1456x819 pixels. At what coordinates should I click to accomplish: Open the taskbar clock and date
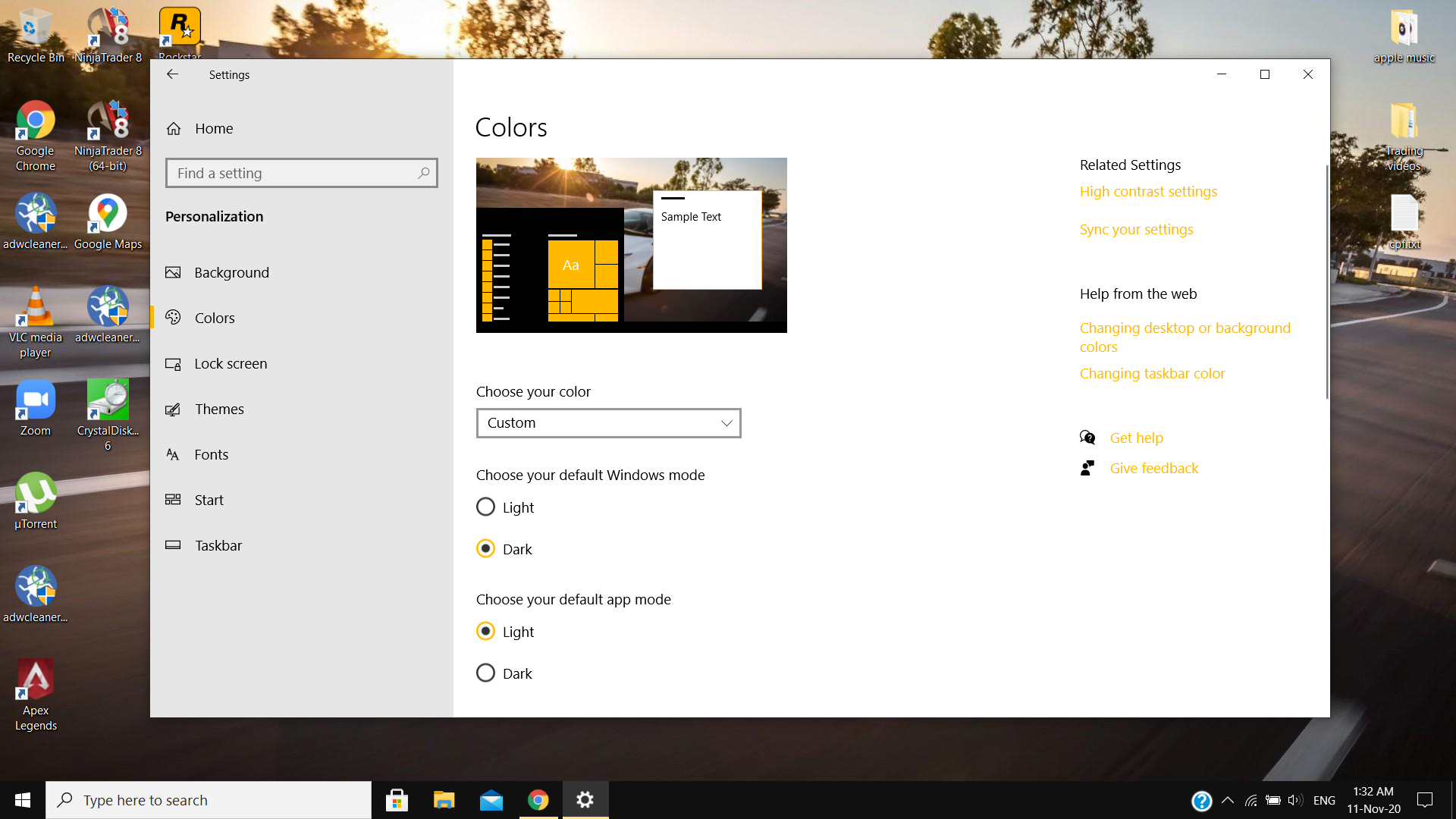1373,800
